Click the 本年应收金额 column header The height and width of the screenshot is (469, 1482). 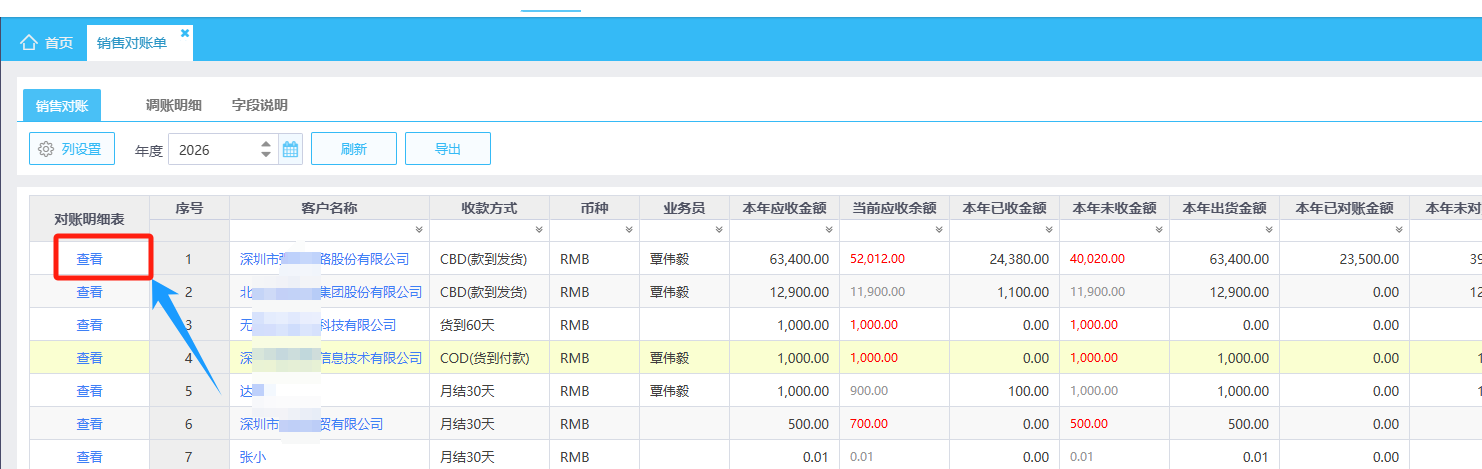tap(784, 208)
